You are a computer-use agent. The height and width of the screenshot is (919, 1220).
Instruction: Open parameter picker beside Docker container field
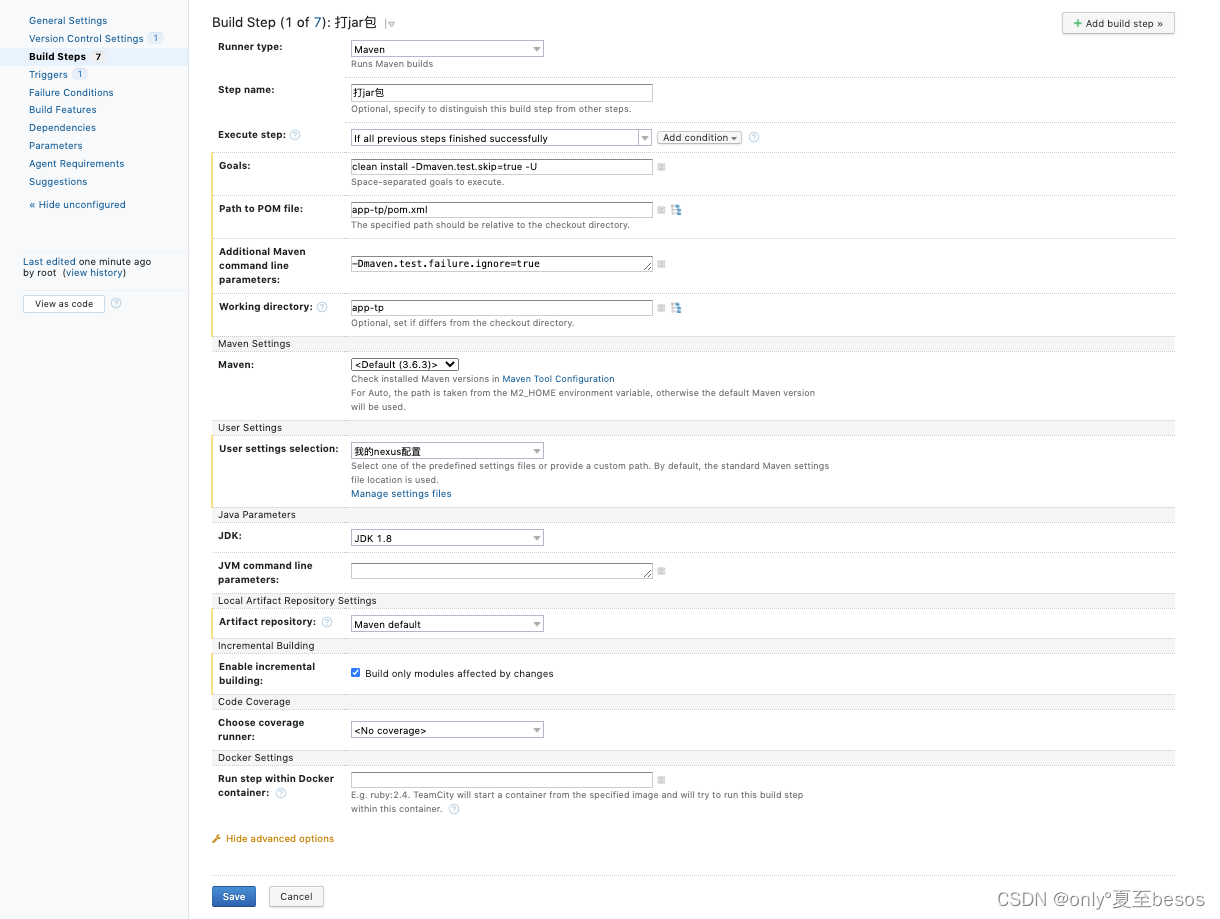[x=661, y=780]
